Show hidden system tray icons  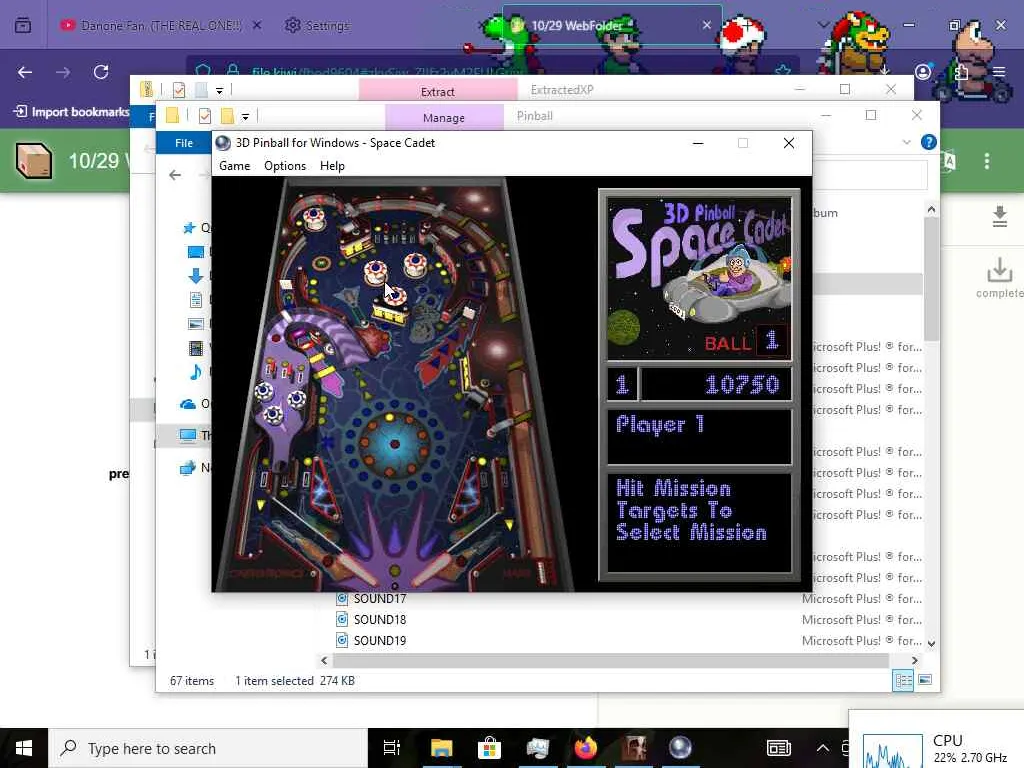click(x=823, y=748)
